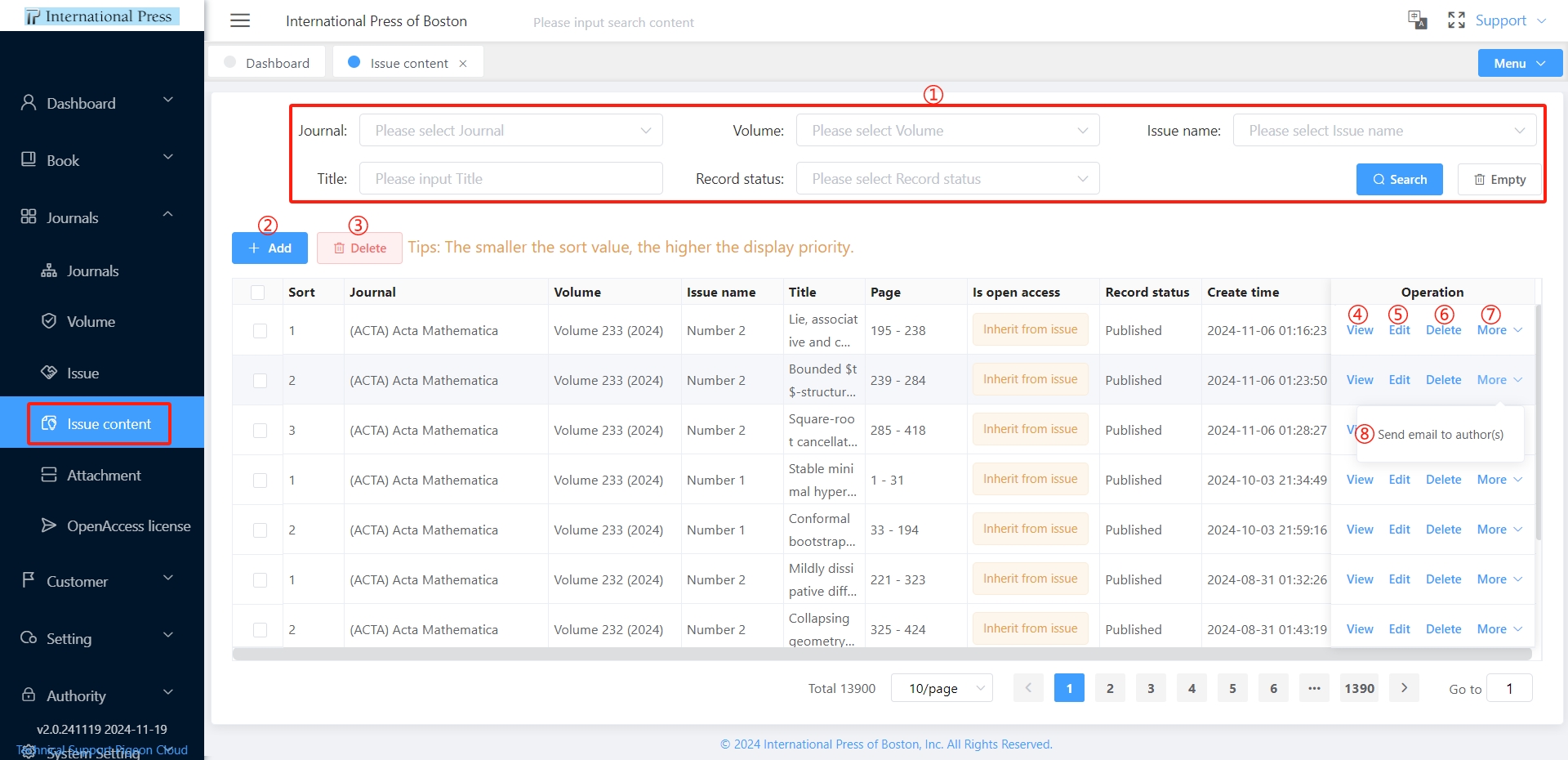The height and width of the screenshot is (760, 1568).
Task: Expand More for 2024-10-03 21:34:49 row
Action: click(x=1499, y=480)
